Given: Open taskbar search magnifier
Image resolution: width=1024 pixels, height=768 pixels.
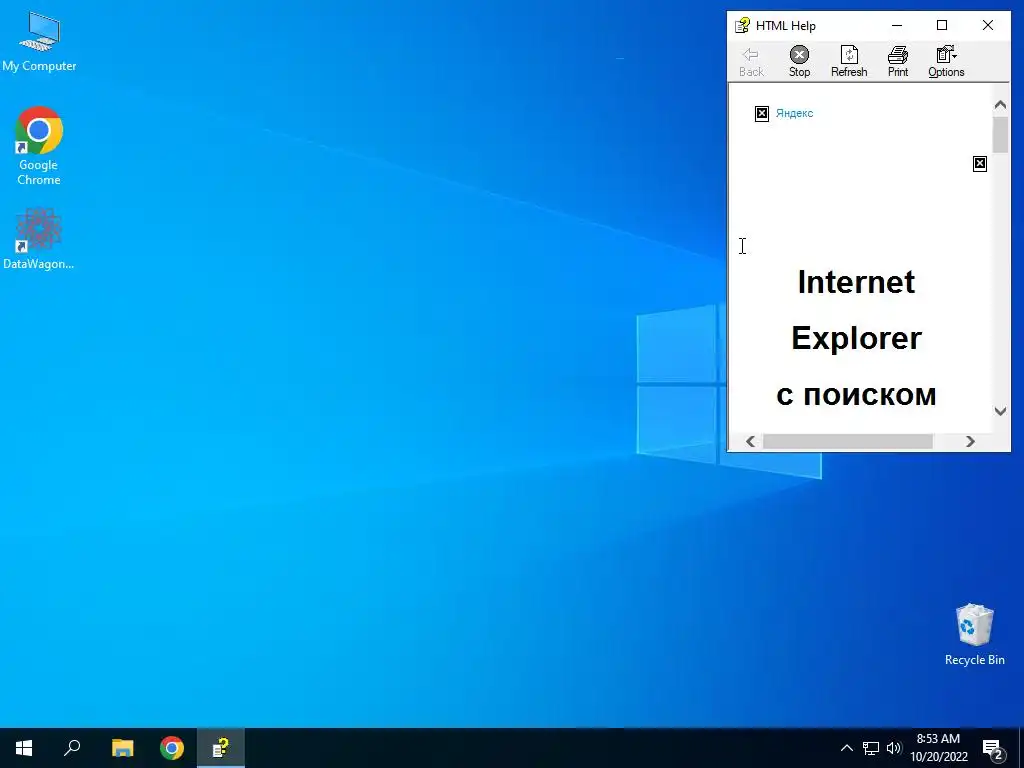Looking at the screenshot, I should 72,748.
